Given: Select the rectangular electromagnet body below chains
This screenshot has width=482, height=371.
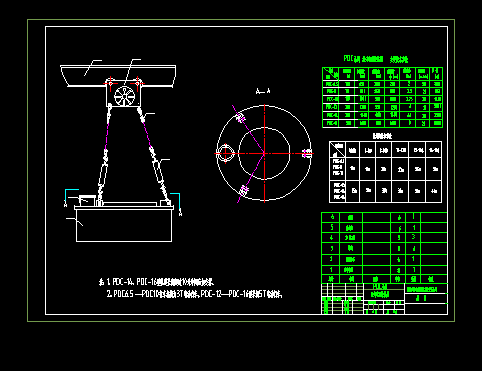Looking at the screenshot, I should 124,225.
